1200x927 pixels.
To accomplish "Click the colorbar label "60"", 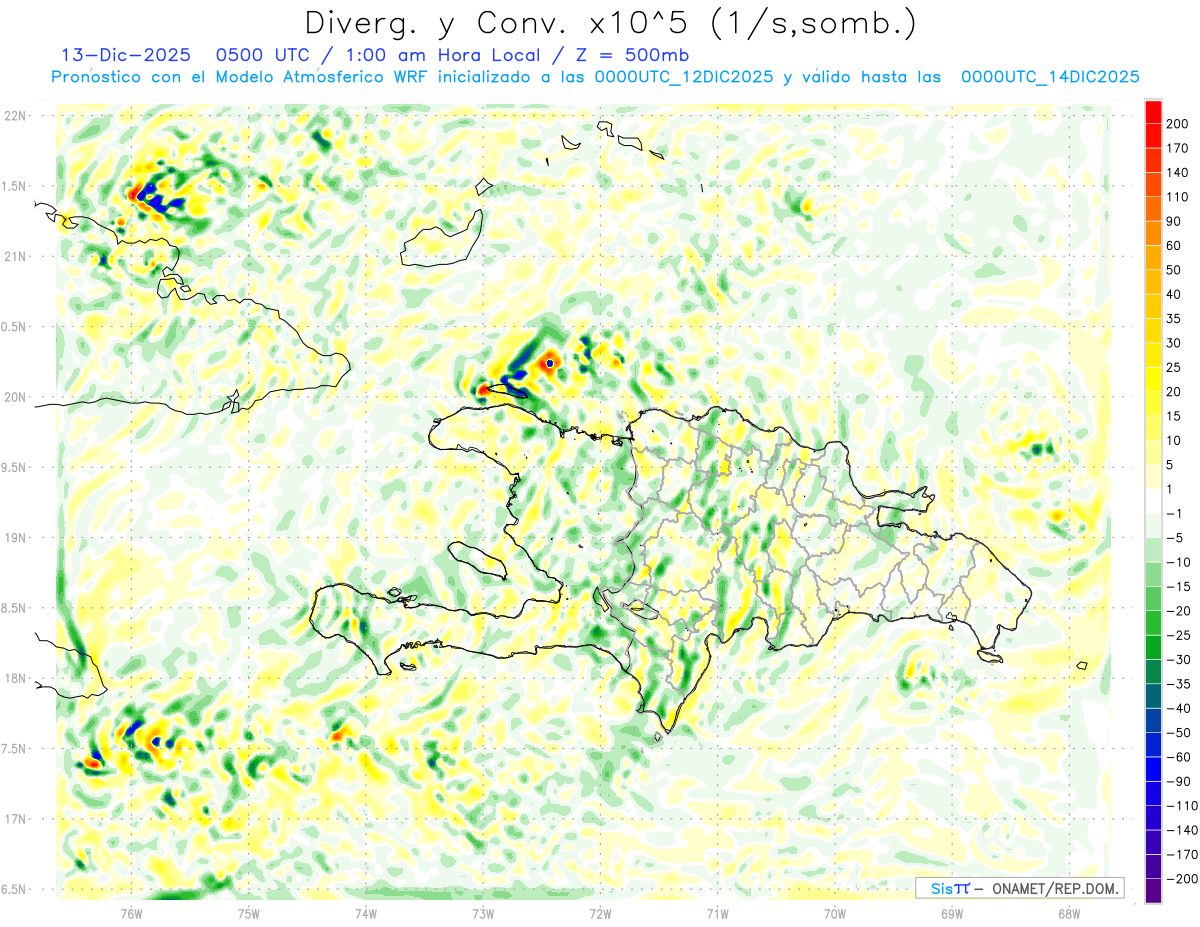I will pos(1175,246).
